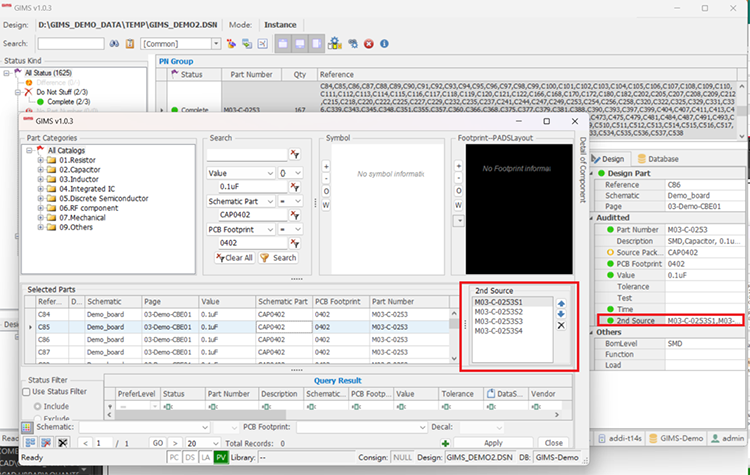
Task: Collapse the Auditted section in Design panel
Action: click(592, 218)
